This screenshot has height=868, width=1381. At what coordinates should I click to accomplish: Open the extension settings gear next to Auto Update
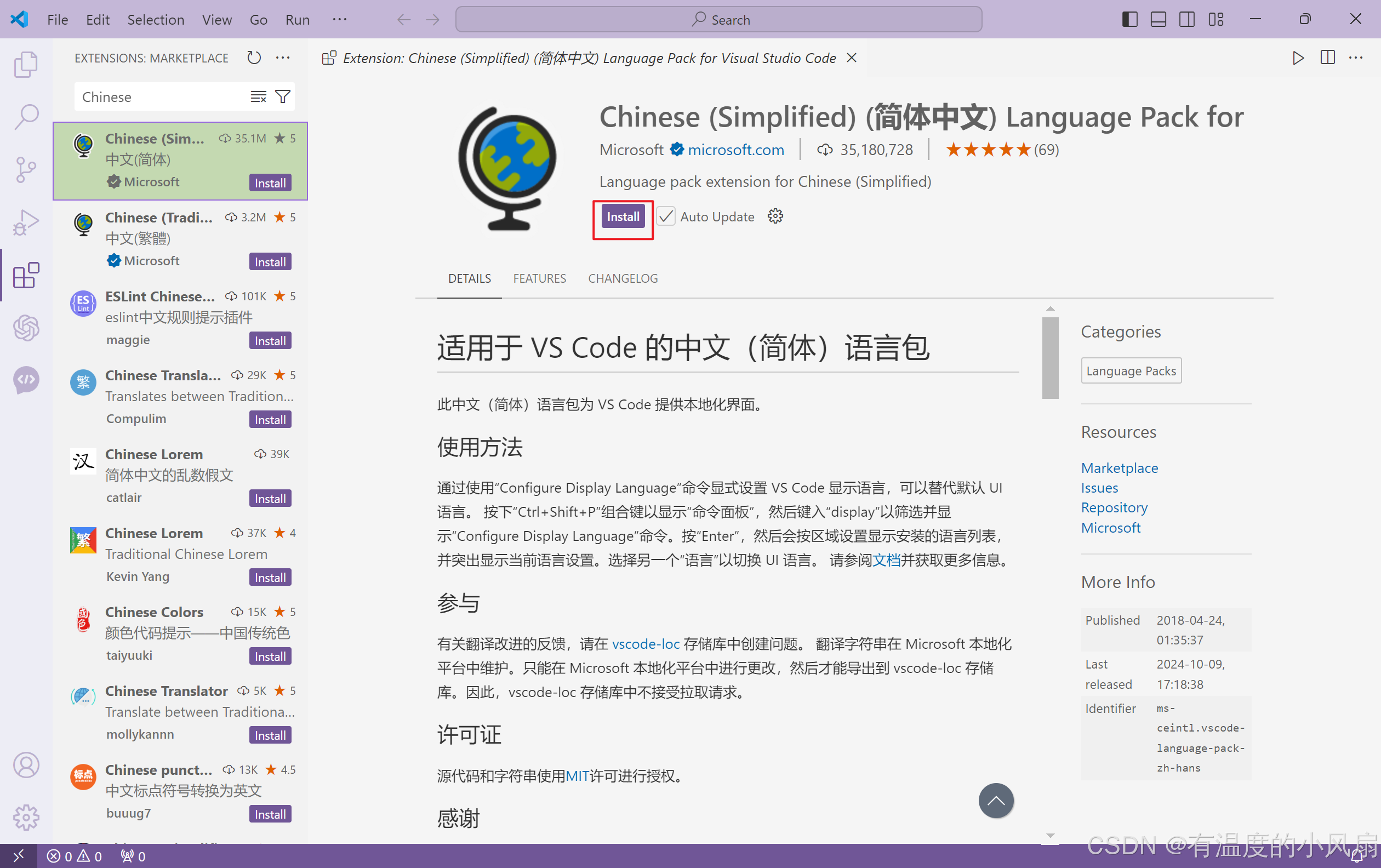(775, 216)
